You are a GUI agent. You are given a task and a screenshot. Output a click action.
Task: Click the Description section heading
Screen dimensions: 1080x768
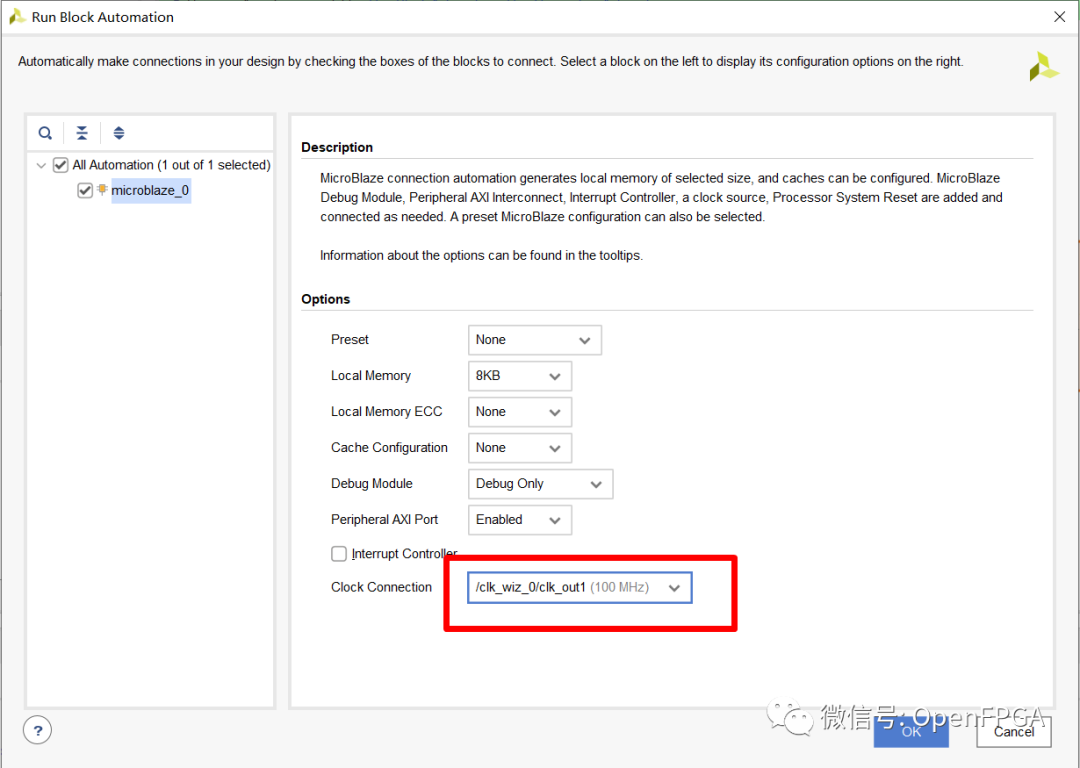click(x=337, y=147)
